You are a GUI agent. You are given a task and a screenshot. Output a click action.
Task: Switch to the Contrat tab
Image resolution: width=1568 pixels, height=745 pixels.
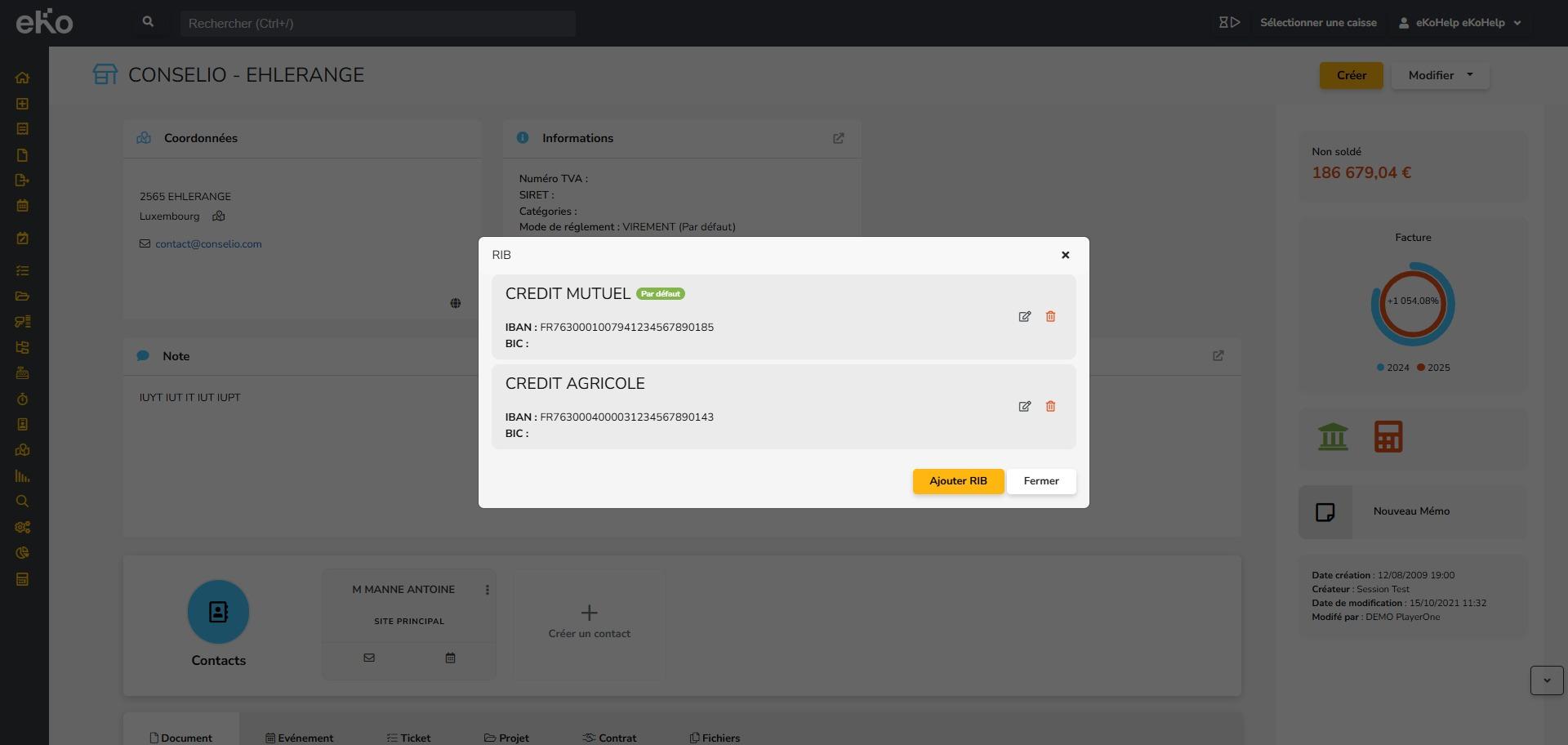pos(609,738)
